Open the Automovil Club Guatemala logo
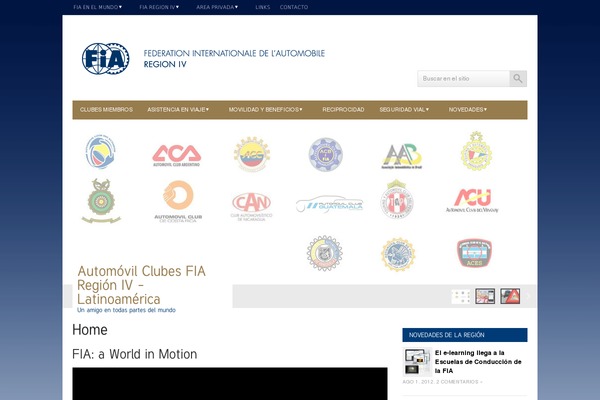 click(x=329, y=204)
